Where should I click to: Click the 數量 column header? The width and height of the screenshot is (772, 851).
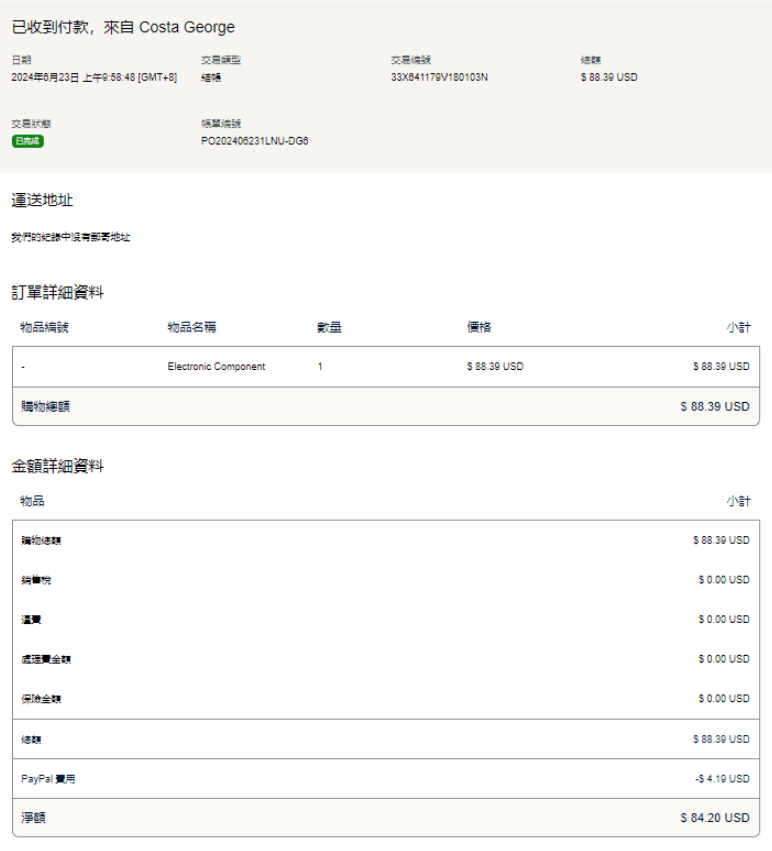[x=329, y=327]
